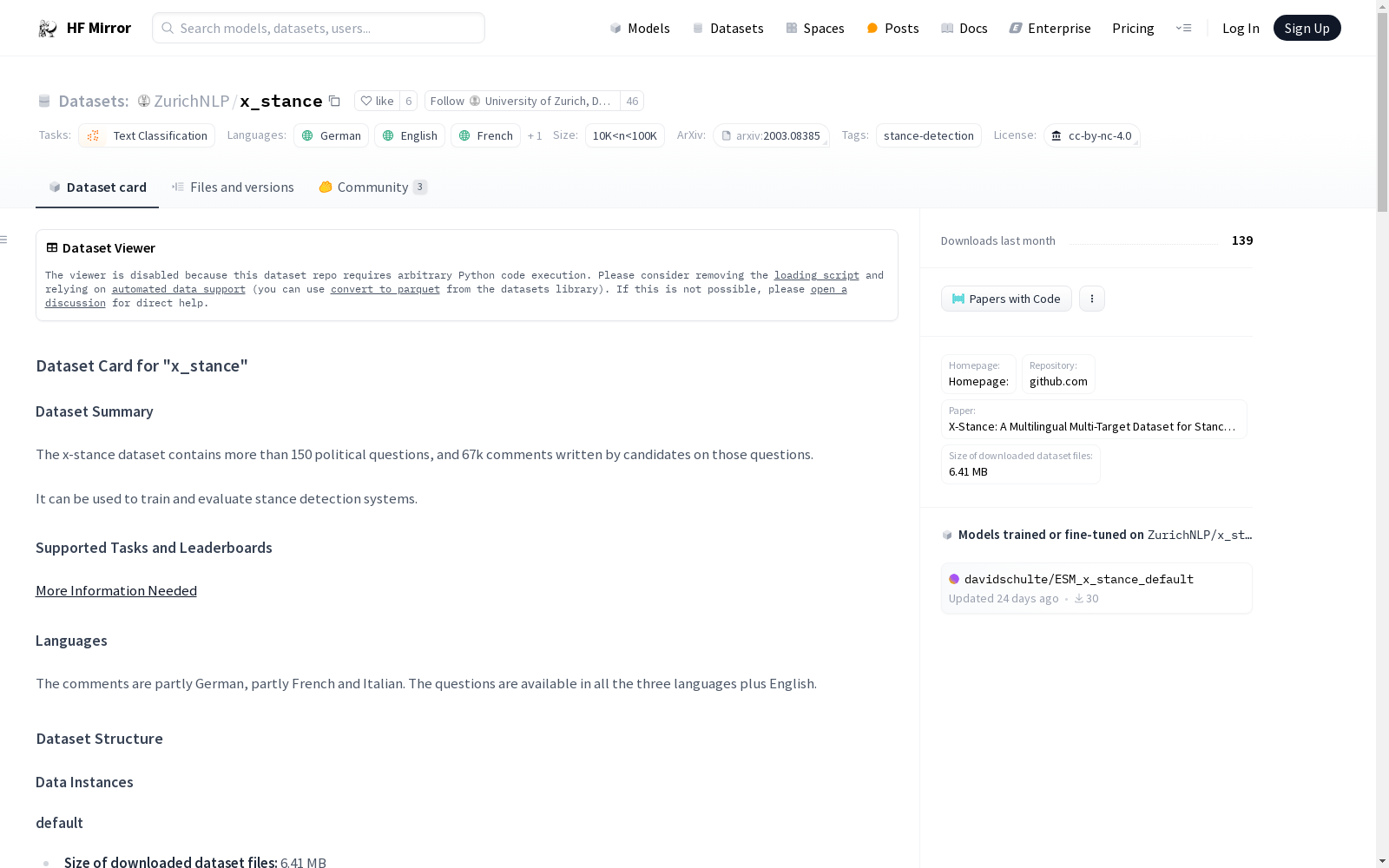The width and height of the screenshot is (1389, 868).
Task: Like the x_stance dataset
Action: (x=378, y=101)
